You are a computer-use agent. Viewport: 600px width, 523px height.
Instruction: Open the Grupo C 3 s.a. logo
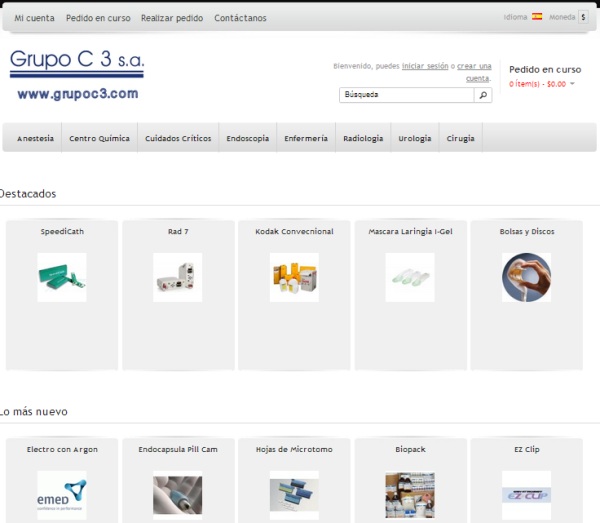click(x=77, y=64)
